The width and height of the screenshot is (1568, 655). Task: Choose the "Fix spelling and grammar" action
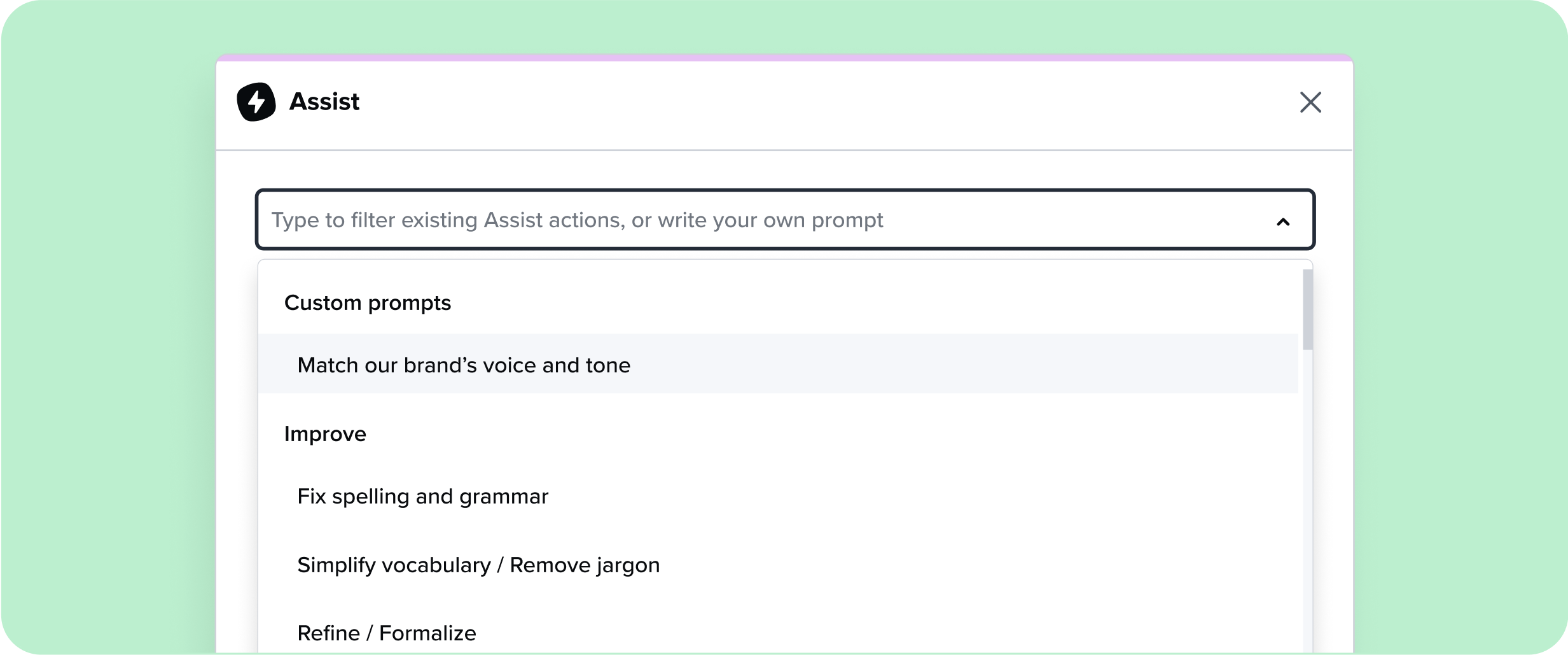422,497
